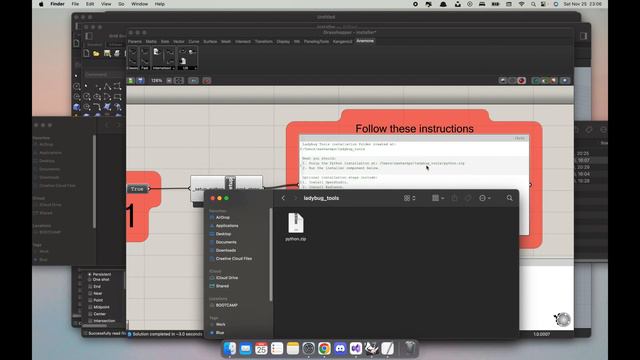Viewport: 640px width, 360px height.
Task: Click the save icon in the Rhino toolbar
Action: (107, 53)
